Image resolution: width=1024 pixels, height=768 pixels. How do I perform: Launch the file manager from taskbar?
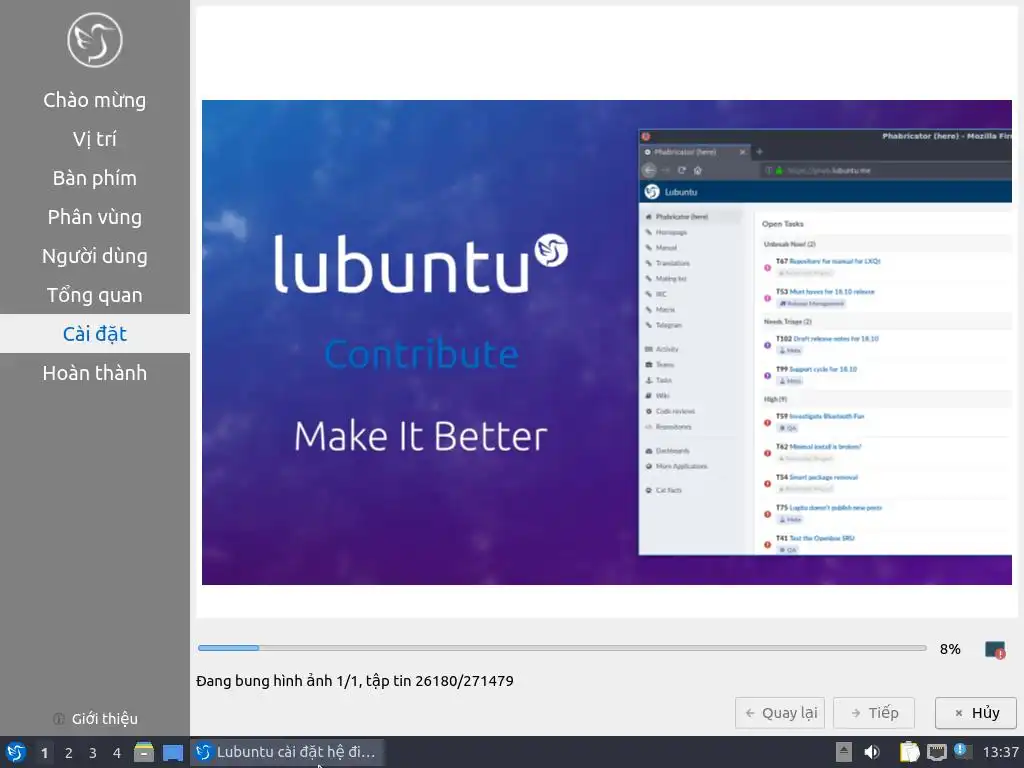[x=144, y=752]
